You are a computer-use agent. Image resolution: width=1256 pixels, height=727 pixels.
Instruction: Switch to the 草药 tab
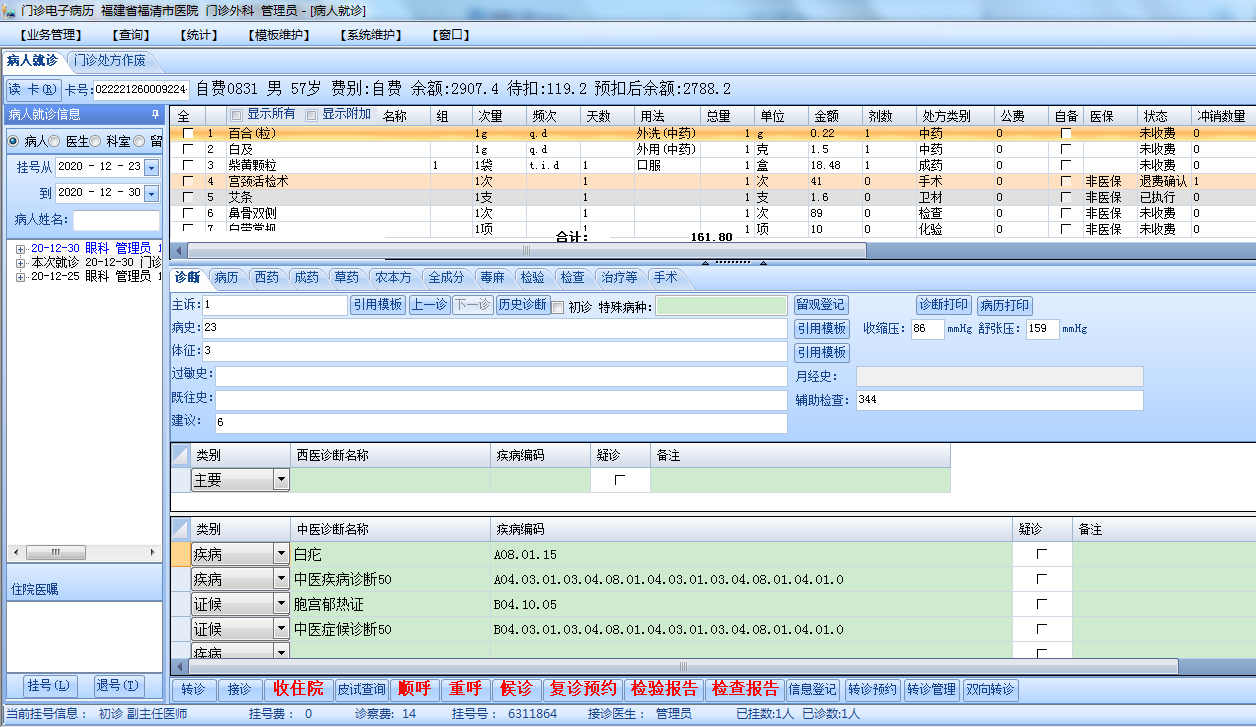pyautogui.click(x=346, y=277)
